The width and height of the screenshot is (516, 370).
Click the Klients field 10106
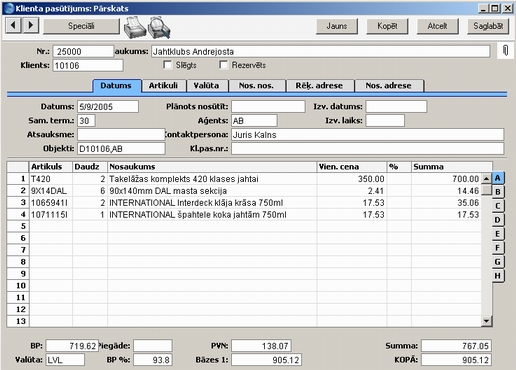88,65
